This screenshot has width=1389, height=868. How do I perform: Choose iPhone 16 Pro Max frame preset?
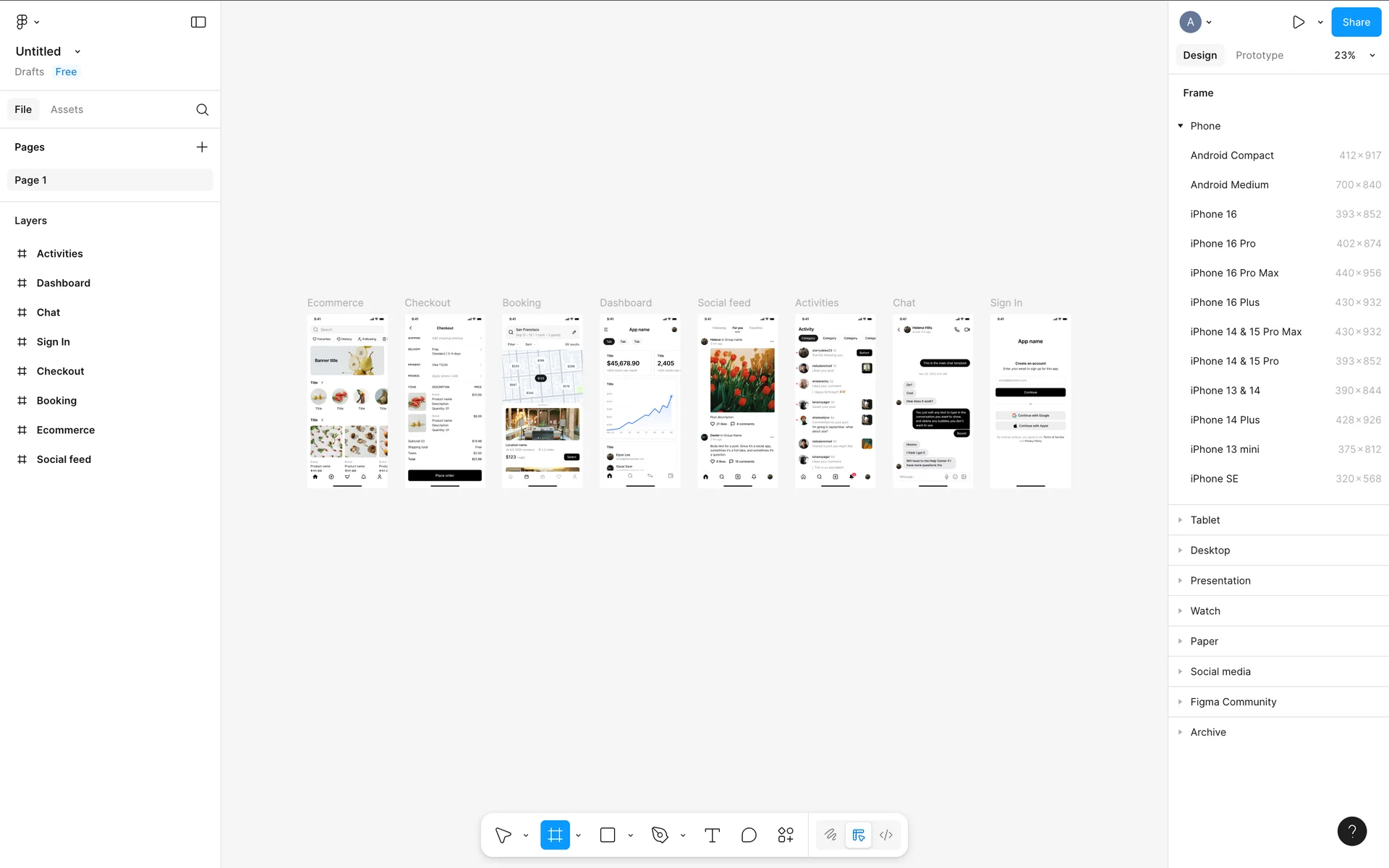1234,273
